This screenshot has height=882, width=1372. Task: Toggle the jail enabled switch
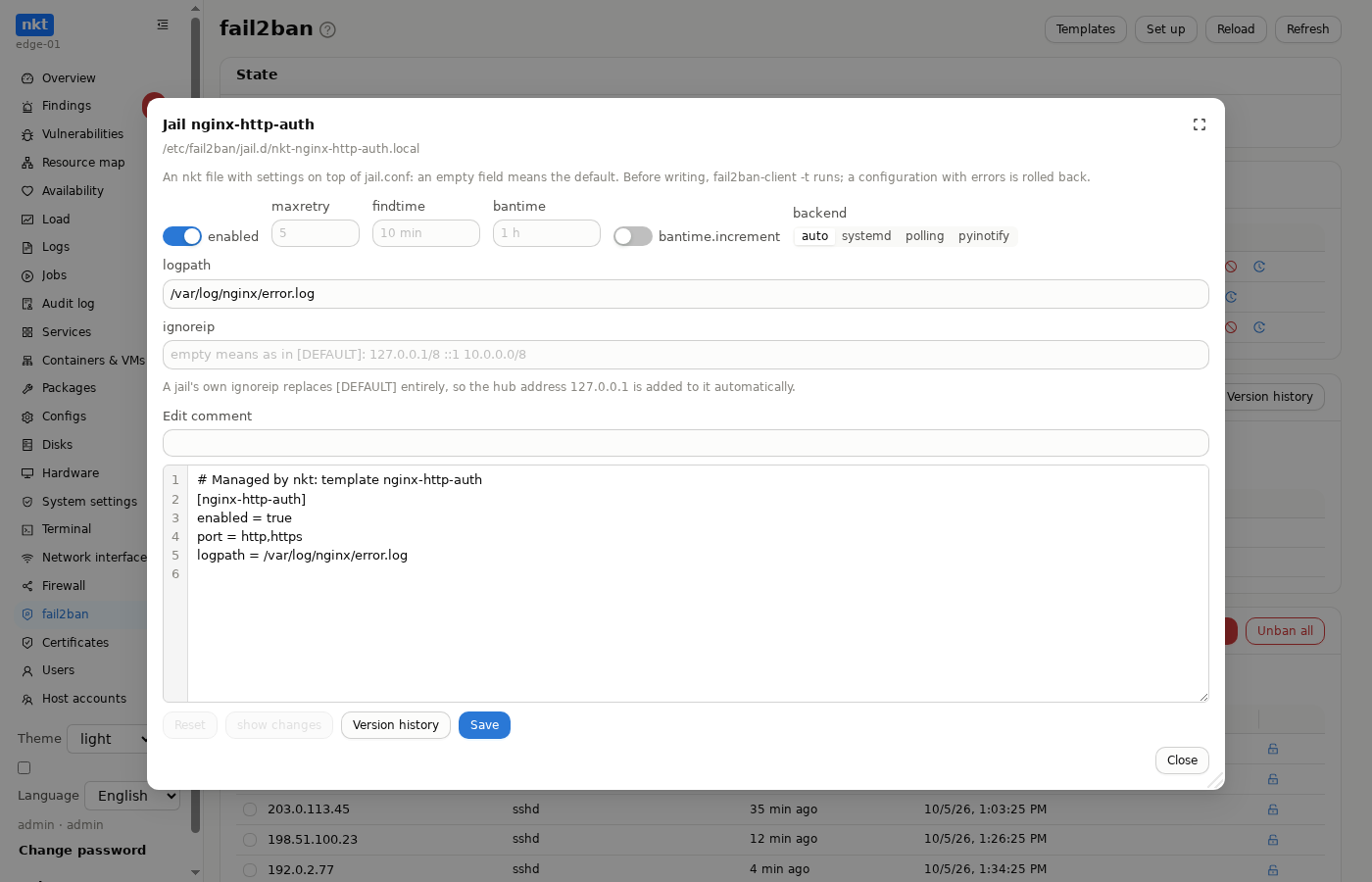pos(182,236)
